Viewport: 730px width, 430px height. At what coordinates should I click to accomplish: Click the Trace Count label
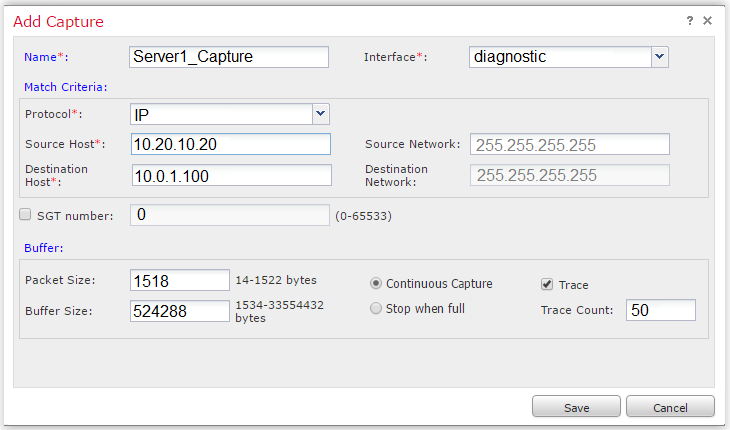pos(577,310)
